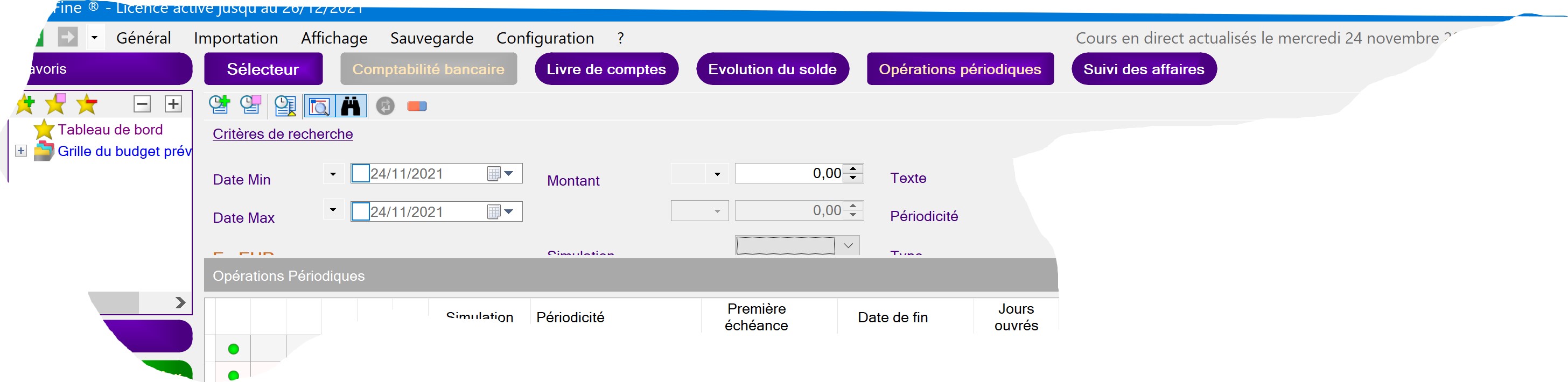Open the Importation menu
The height and width of the screenshot is (382, 1568).
[x=235, y=38]
